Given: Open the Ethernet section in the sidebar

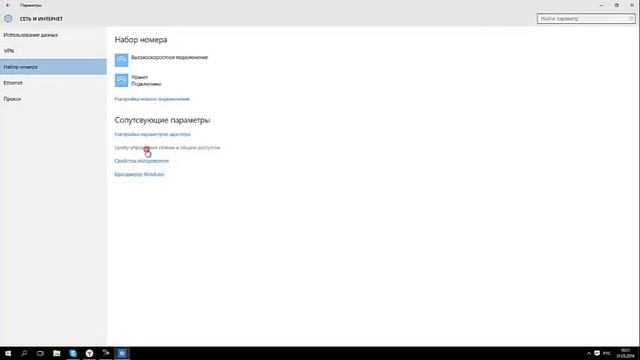Looking at the screenshot, I should click(x=53, y=83).
